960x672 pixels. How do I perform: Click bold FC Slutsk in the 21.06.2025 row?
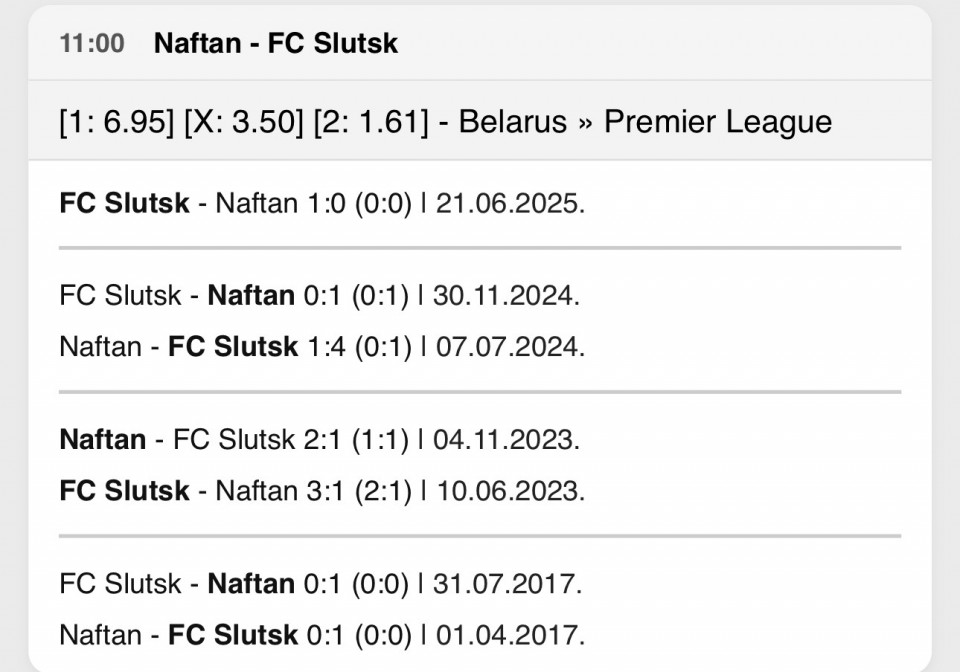pyautogui.click(x=124, y=203)
